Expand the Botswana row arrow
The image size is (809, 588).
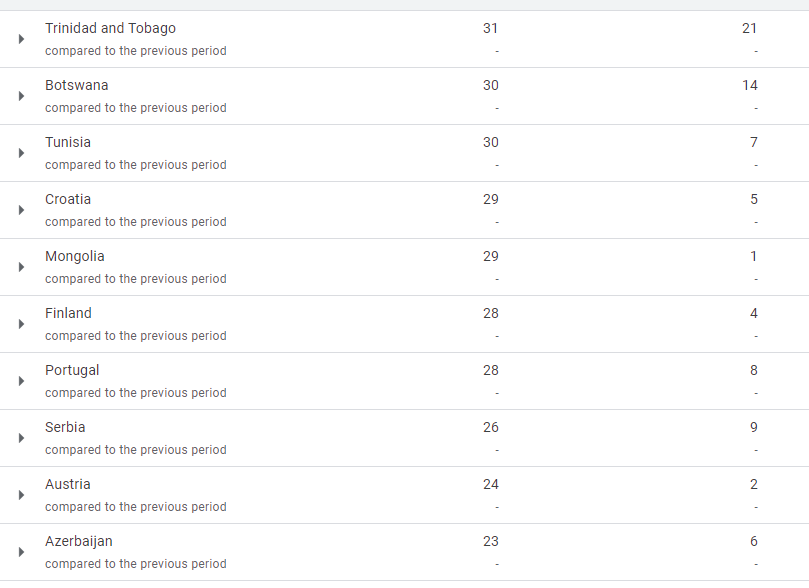(x=21, y=96)
